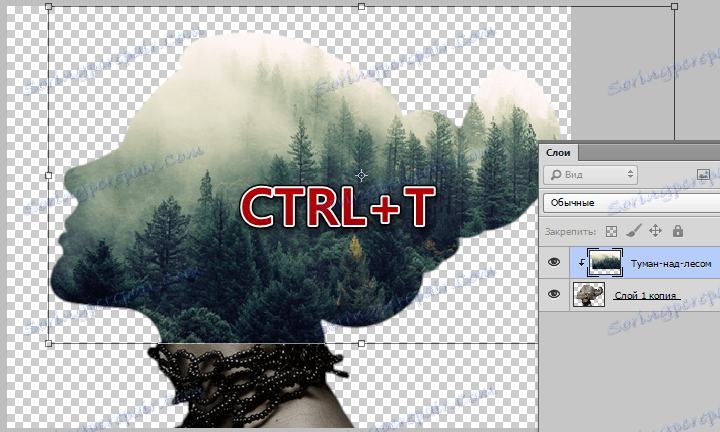Open the Обычные blend mode dropdown
720x432 pixels.
pyautogui.click(x=631, y=202)
